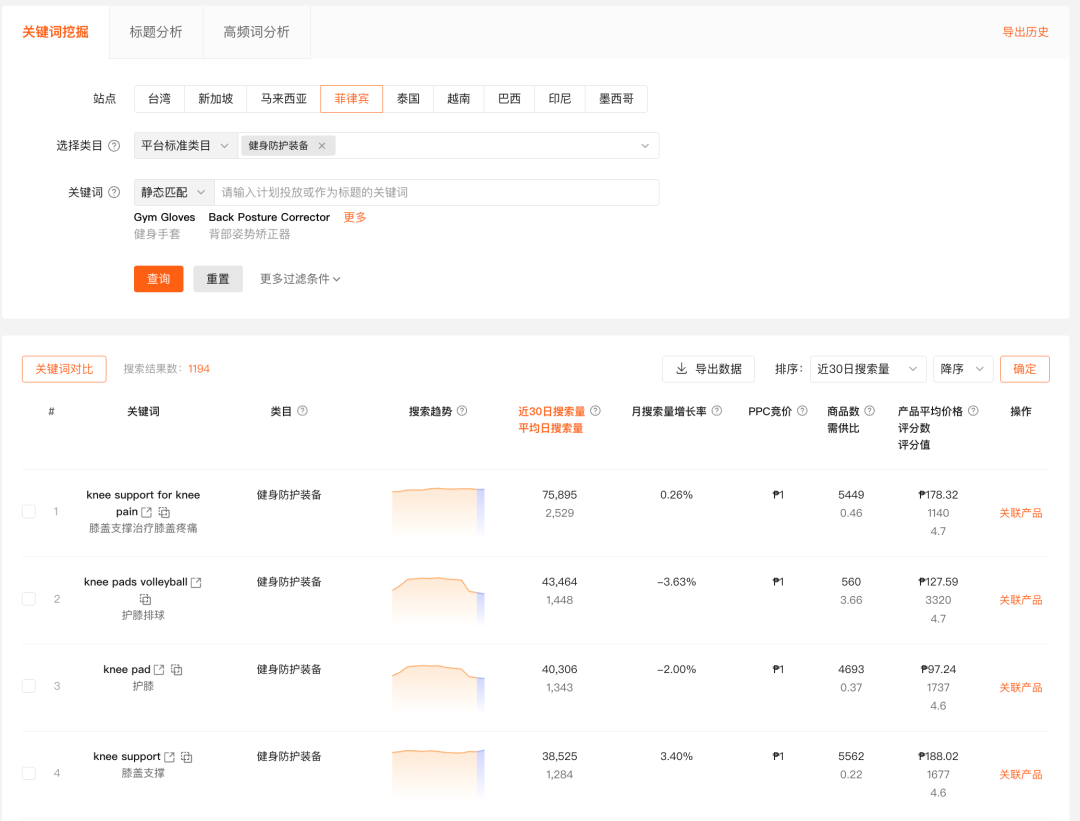Click help icon beside 搜索趋势 header
Image resolution: width=1080 pixels, height=821 pixels.
462,410
